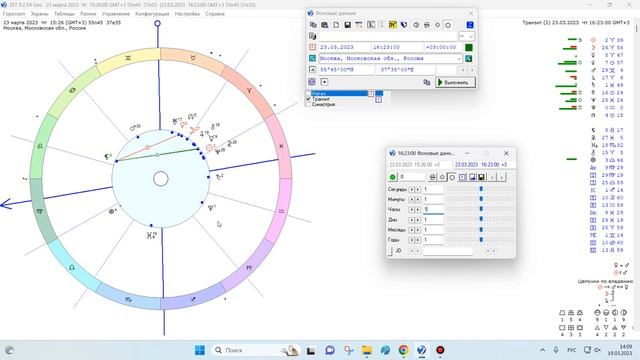640x360 pixels.
Task: Click the date field showing 23.03.2023 in the top dialog
Action: [344, 47]
